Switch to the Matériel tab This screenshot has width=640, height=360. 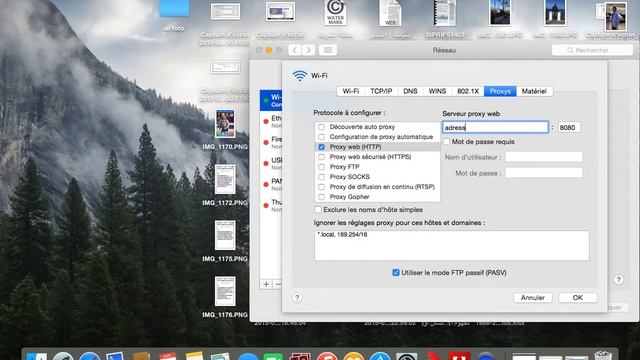534,91
